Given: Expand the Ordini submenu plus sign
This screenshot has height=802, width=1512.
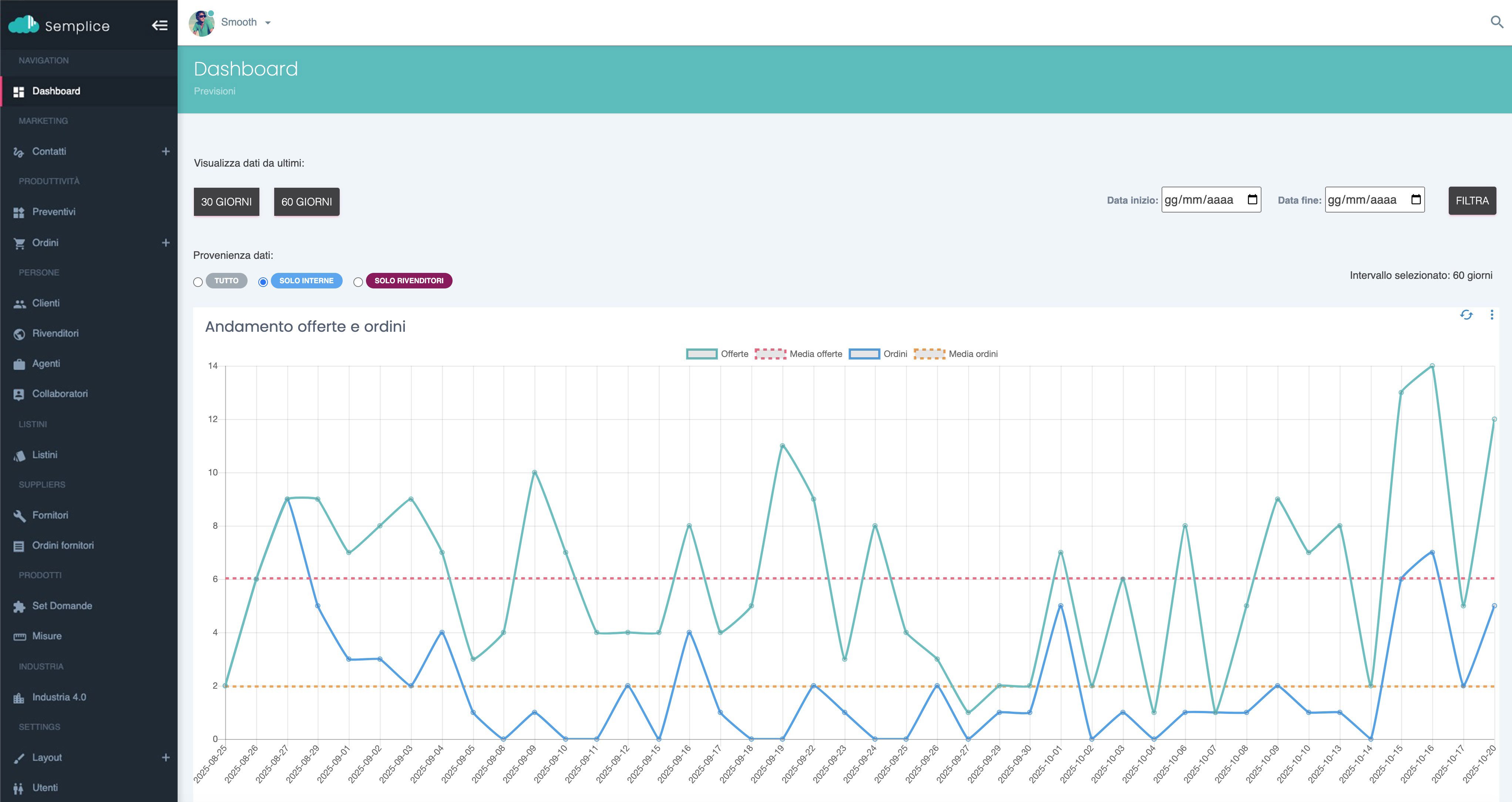Looking at the screenshot, I should click(x=165, y=243).
